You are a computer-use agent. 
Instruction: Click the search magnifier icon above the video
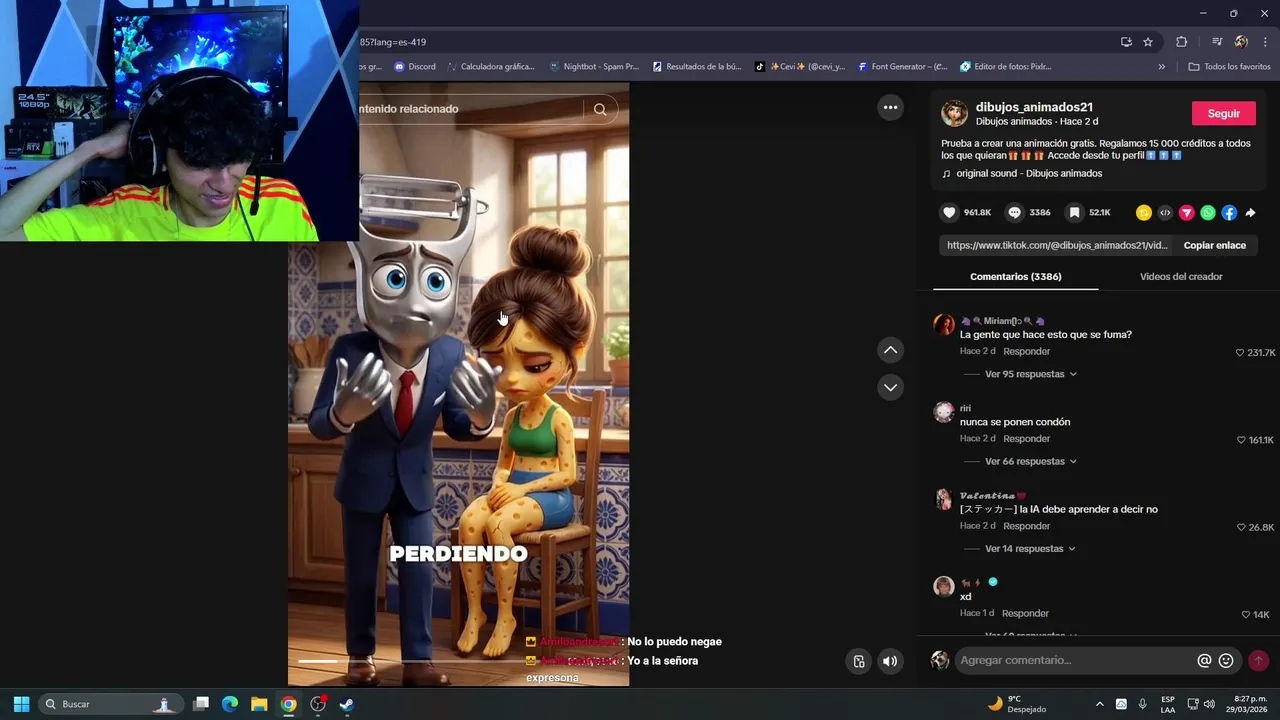(600, 109)
